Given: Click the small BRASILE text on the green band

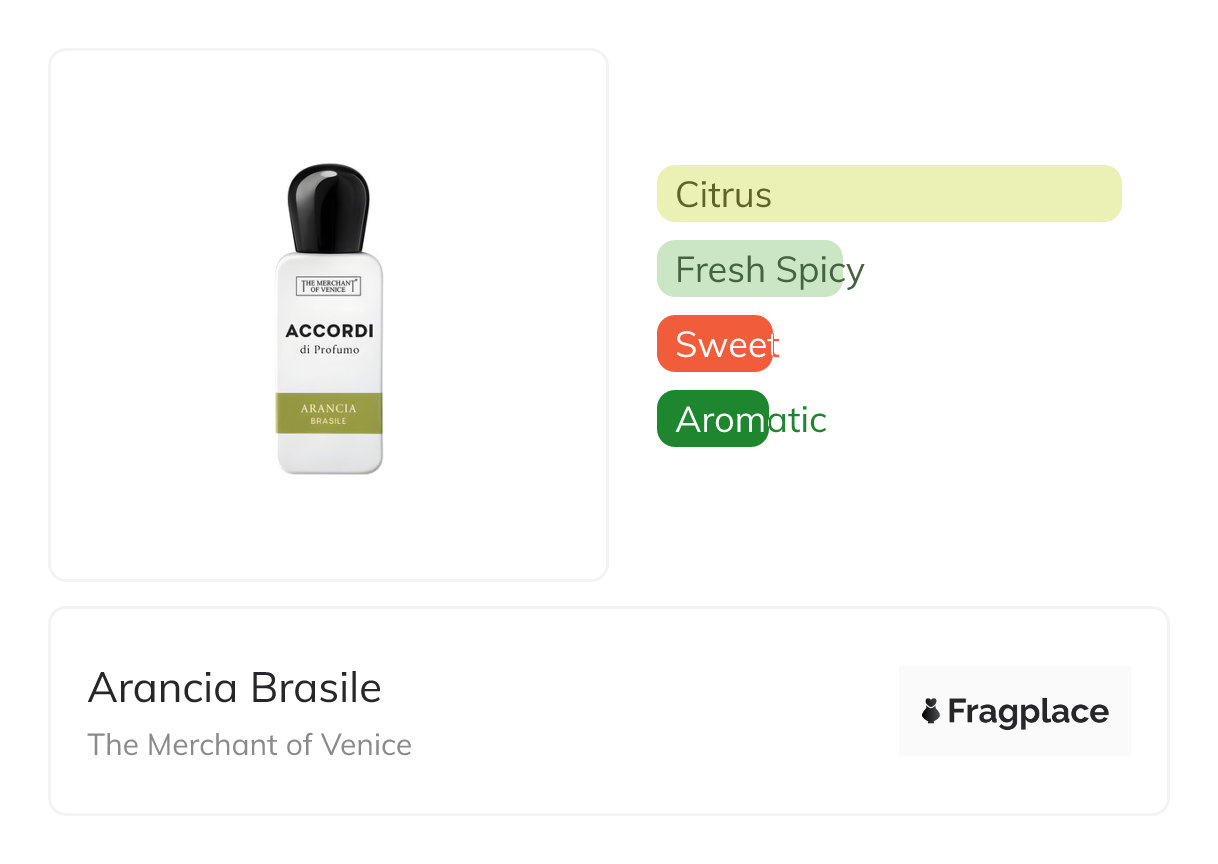Looking at the screenshot, I should [x=329, y=422].
